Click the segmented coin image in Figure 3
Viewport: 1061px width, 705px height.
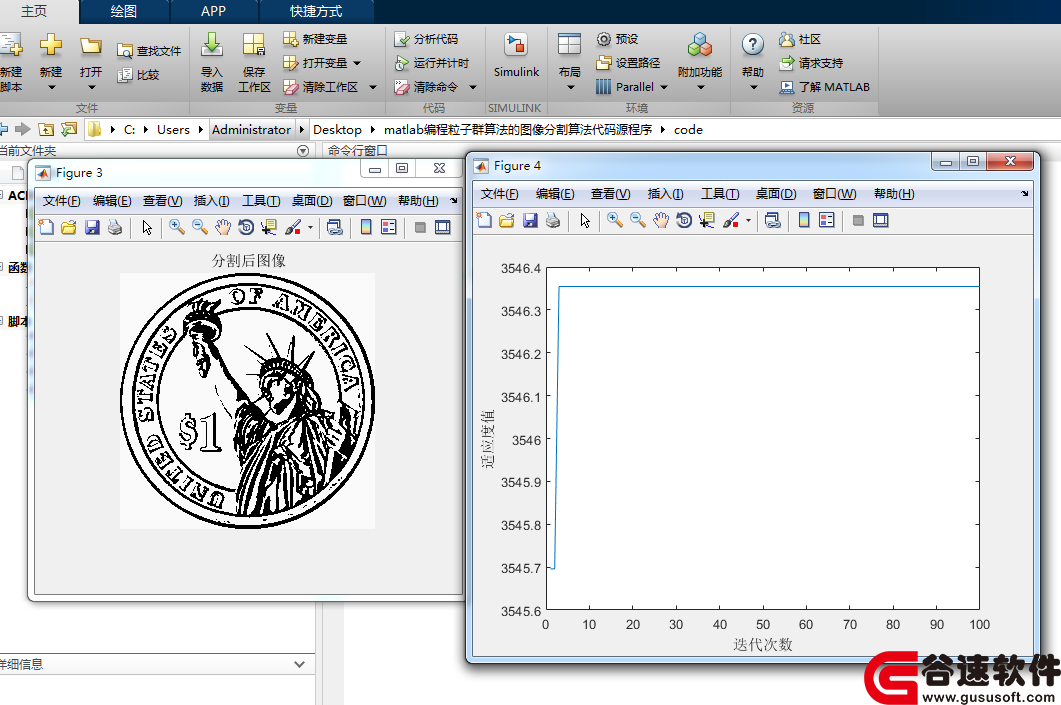[248, 401]
